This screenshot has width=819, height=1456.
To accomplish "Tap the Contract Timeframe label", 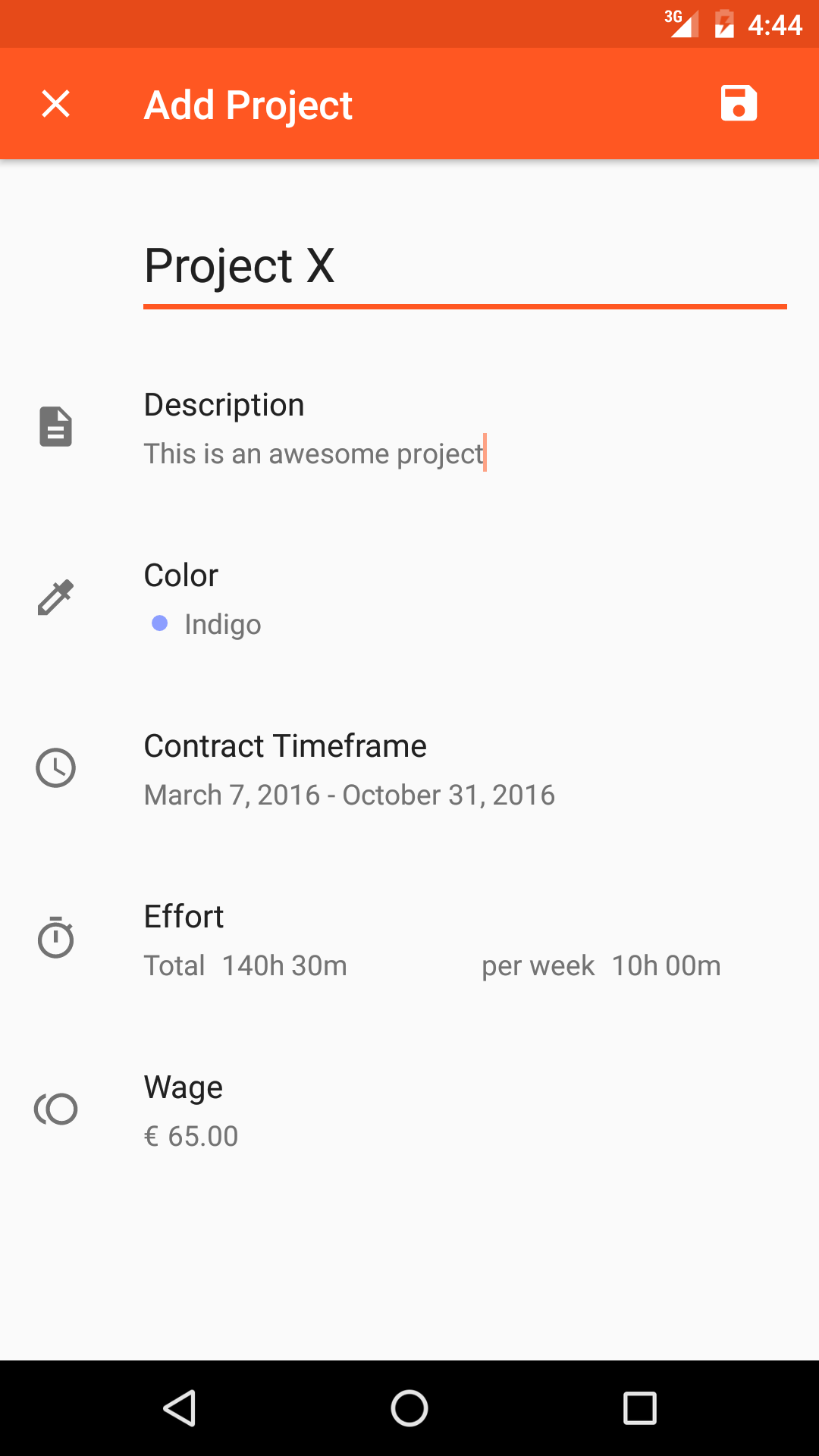I will [285, 746].
